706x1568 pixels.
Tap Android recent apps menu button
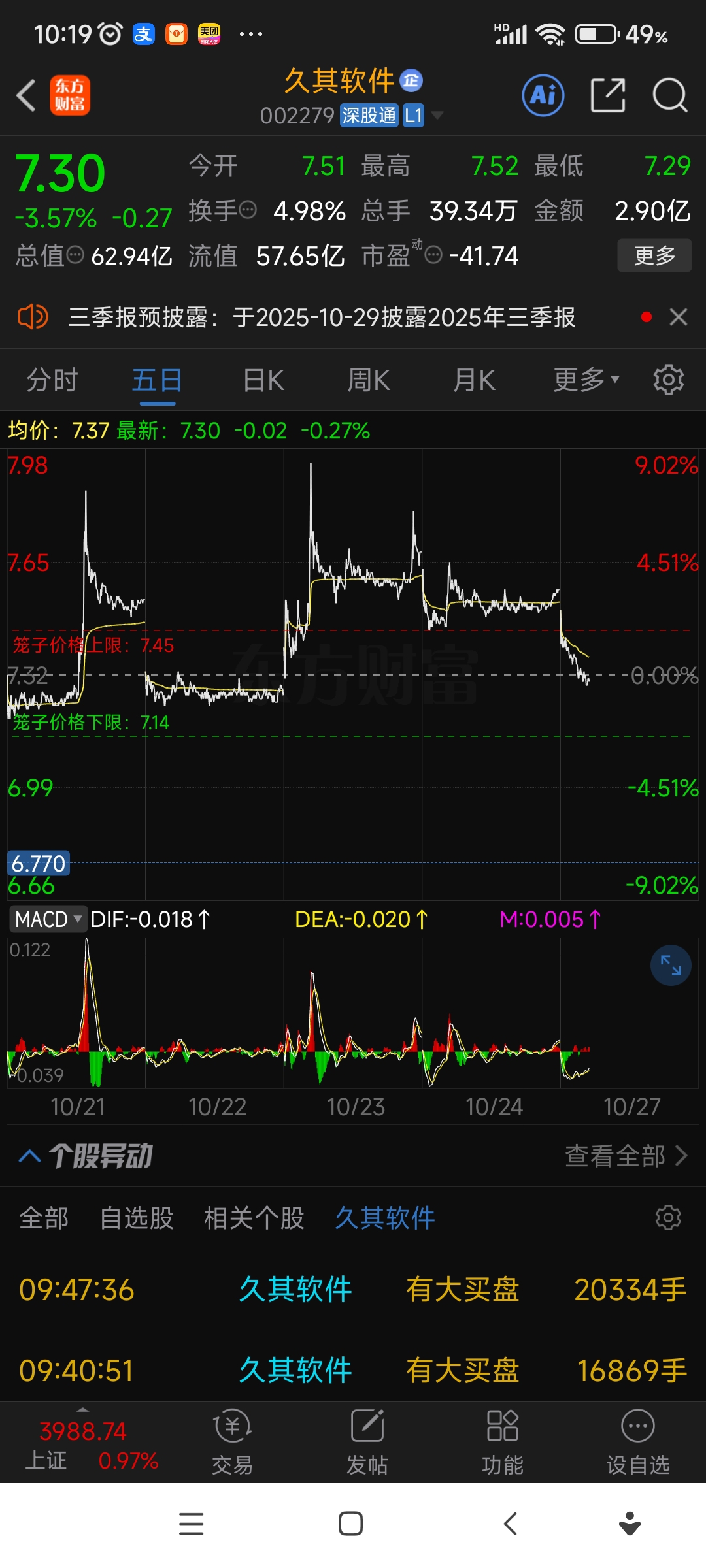pos(192,1524)
